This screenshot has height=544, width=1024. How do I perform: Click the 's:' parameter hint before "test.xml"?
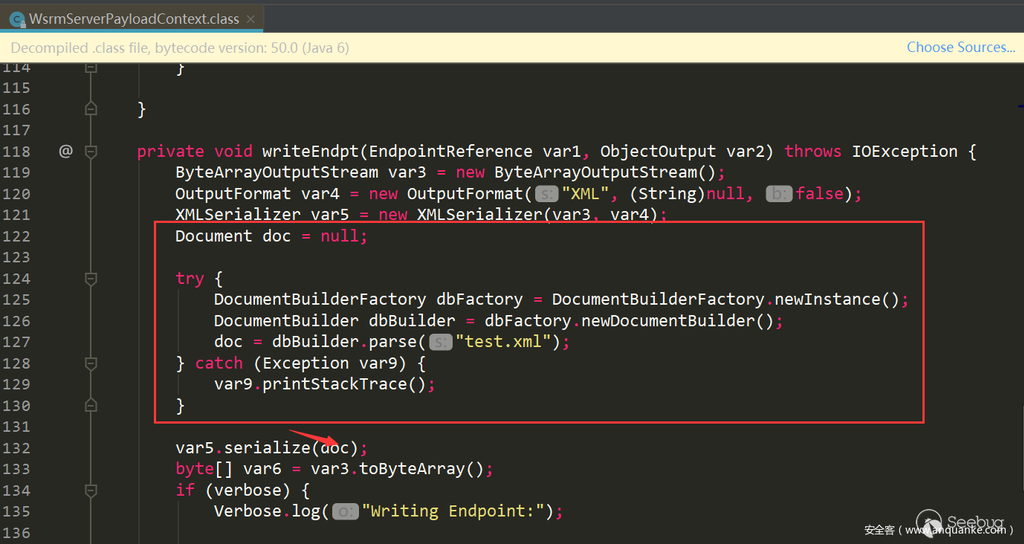click(440, 342)
